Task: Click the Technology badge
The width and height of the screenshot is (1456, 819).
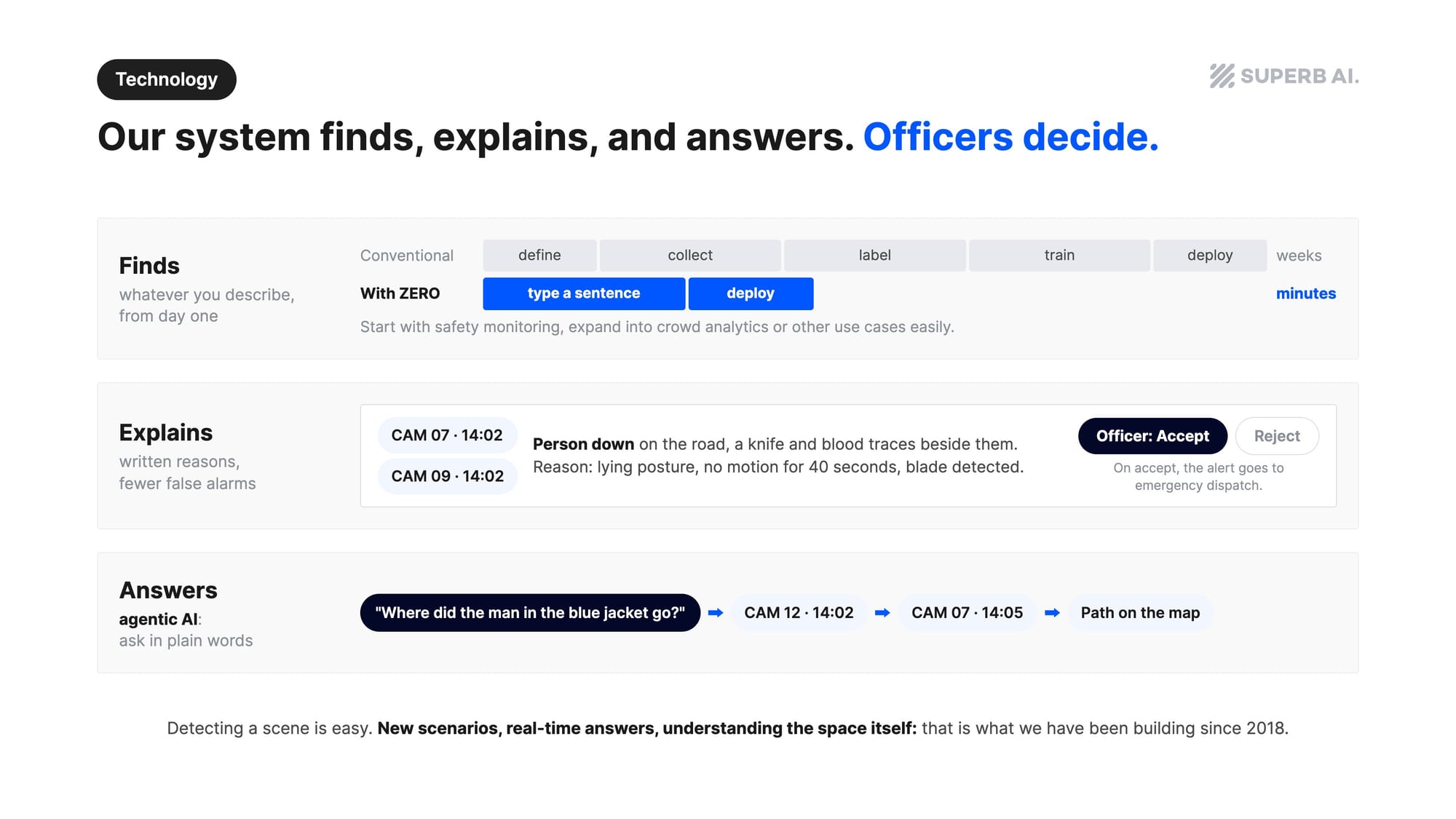Action: pos(167,79)
